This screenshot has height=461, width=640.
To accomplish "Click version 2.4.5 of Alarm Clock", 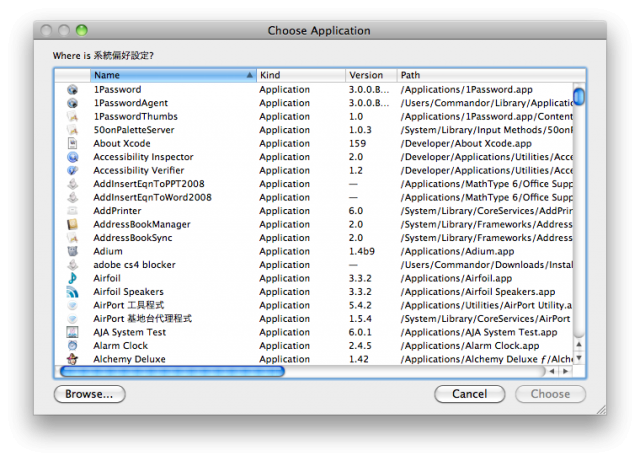I will (360, 345).
